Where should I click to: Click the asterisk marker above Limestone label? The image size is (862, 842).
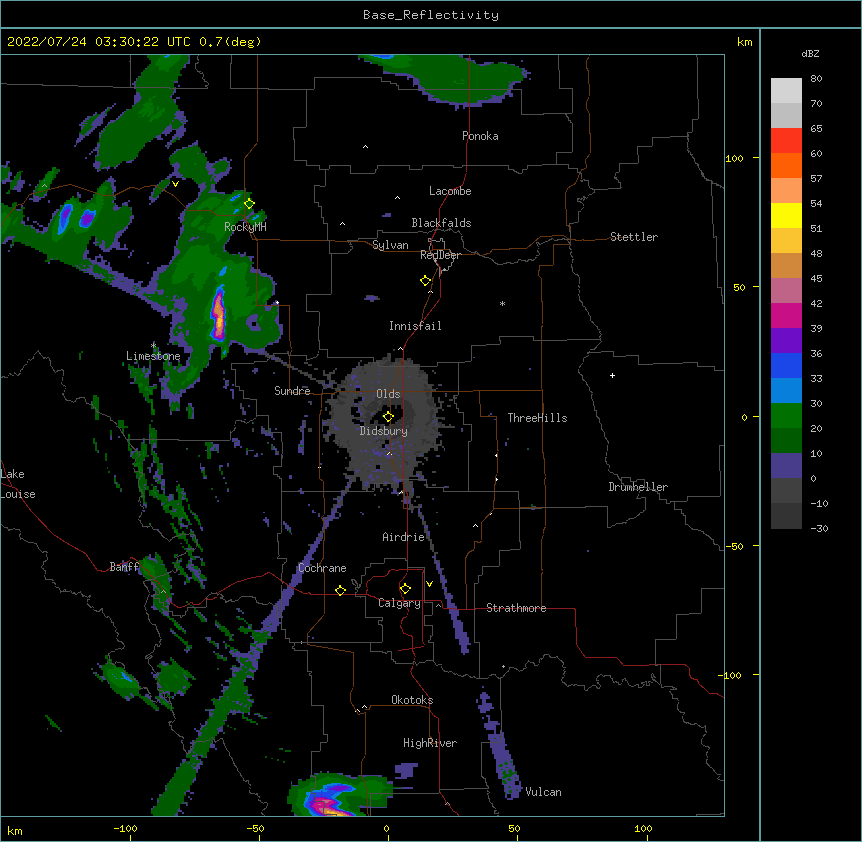pyautogui.click(x=154, y=345)
